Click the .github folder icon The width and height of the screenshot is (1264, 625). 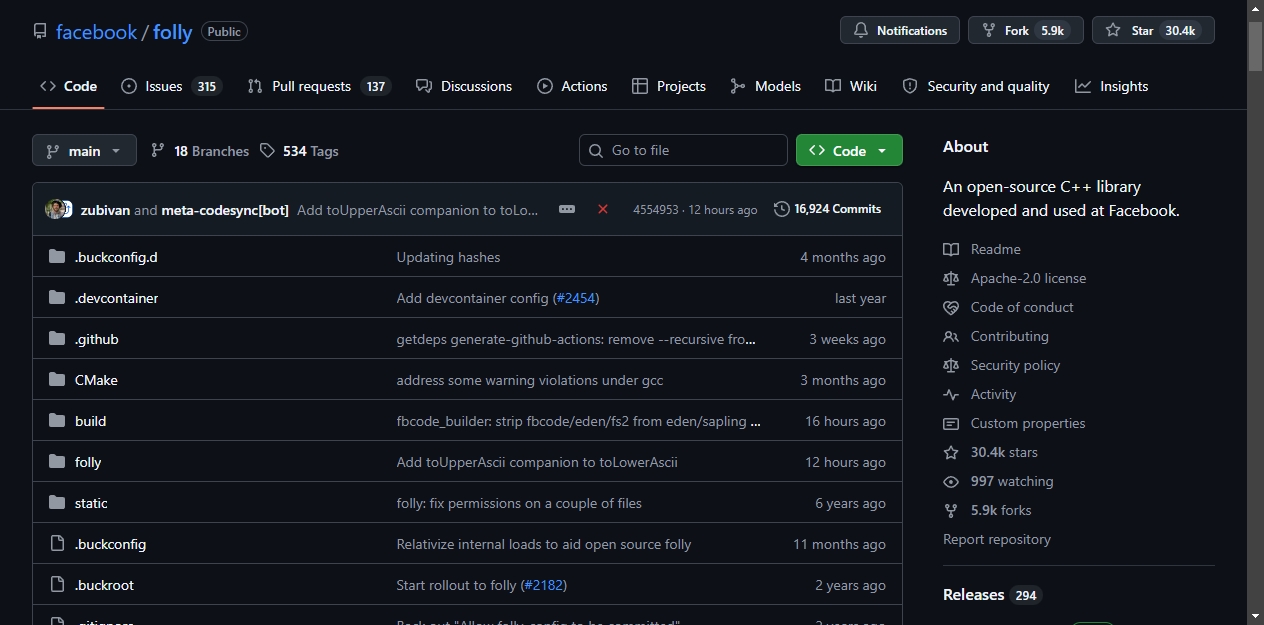coord(57,339)
